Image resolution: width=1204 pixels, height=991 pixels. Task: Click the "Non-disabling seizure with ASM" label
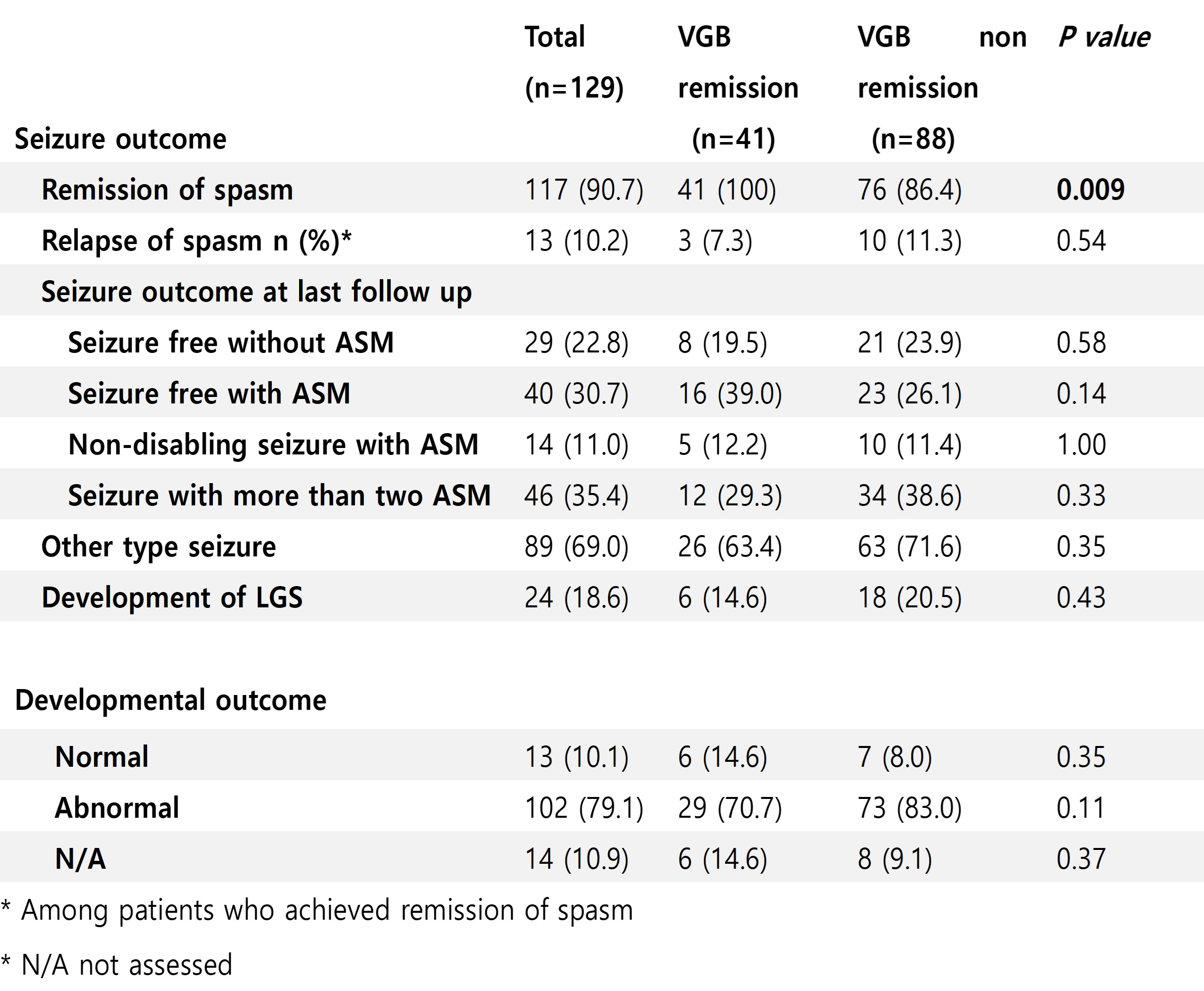[x=273, y=444]
